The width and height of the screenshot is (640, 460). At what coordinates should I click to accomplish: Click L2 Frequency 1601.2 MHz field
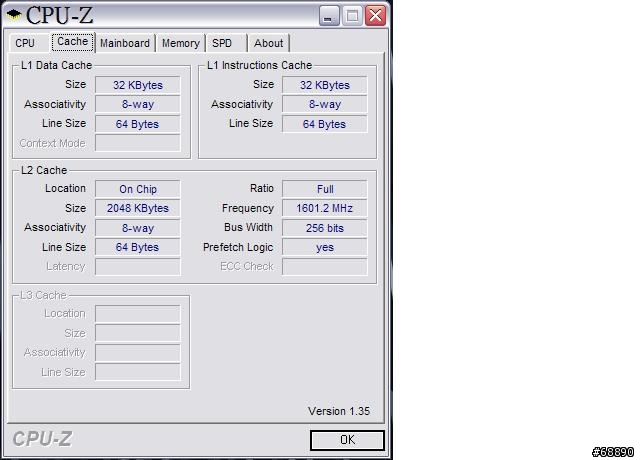coord(324,208)
